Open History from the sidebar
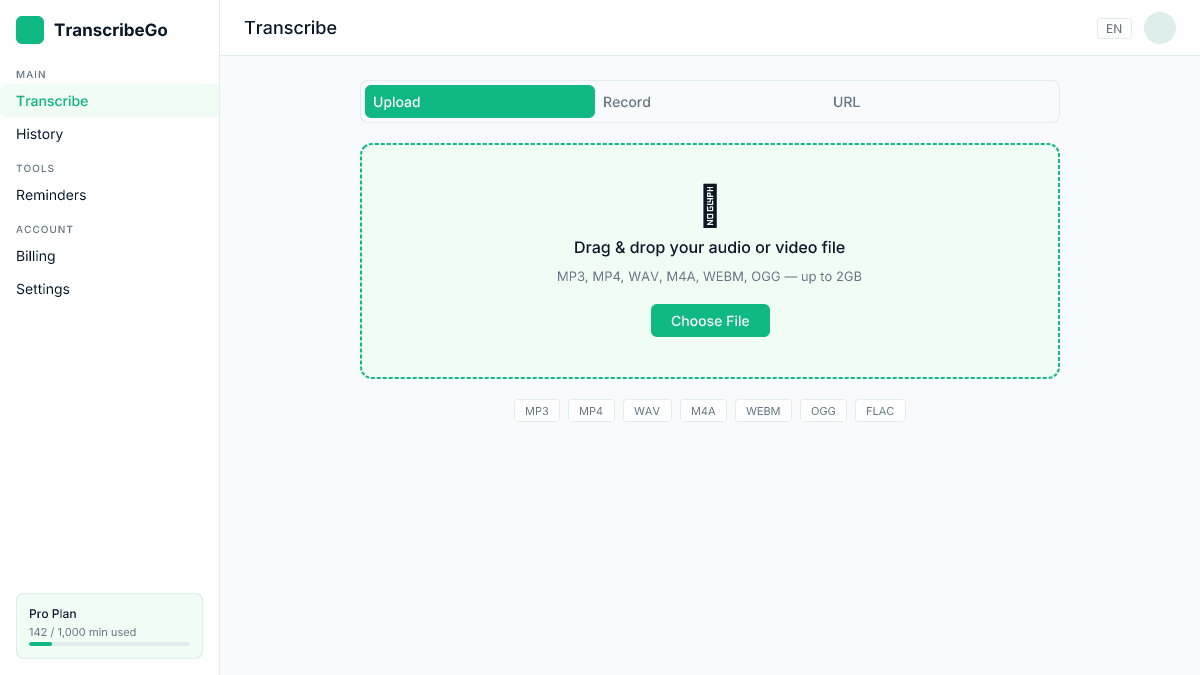Image resolution: width=1200 pixels, height=675 pixels. point(39,134)
